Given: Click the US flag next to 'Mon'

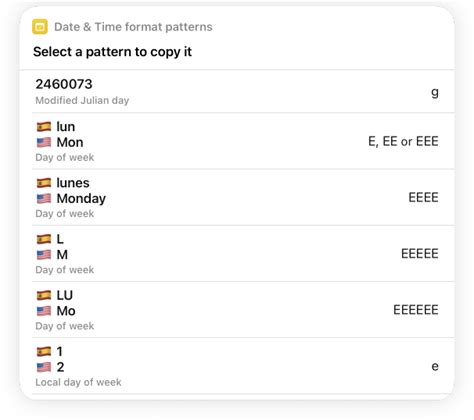Looking at the screenshot, I should (44, 142).
